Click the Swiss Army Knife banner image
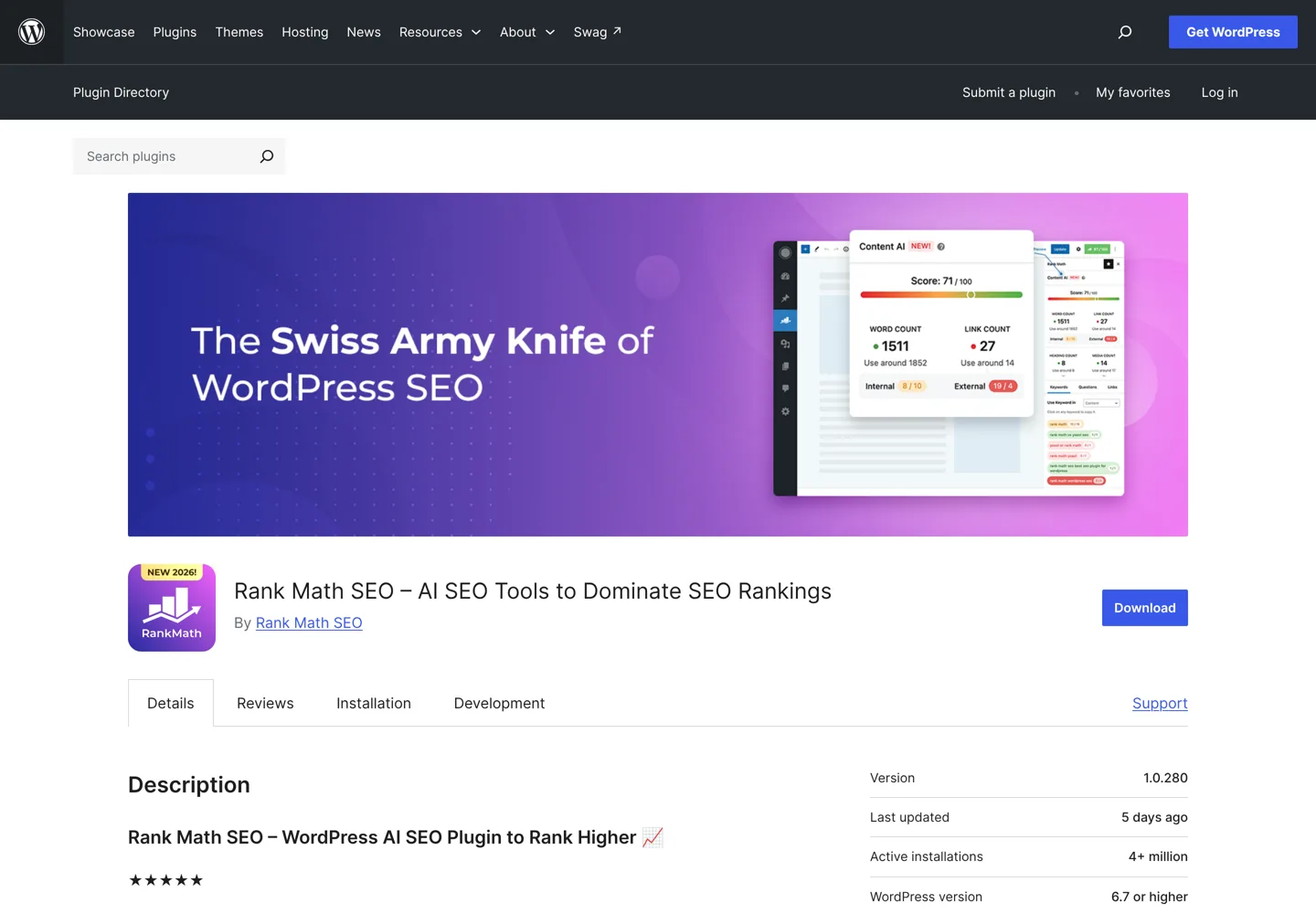The width and height of the screenshot is (1316, 914). (658, 365)
